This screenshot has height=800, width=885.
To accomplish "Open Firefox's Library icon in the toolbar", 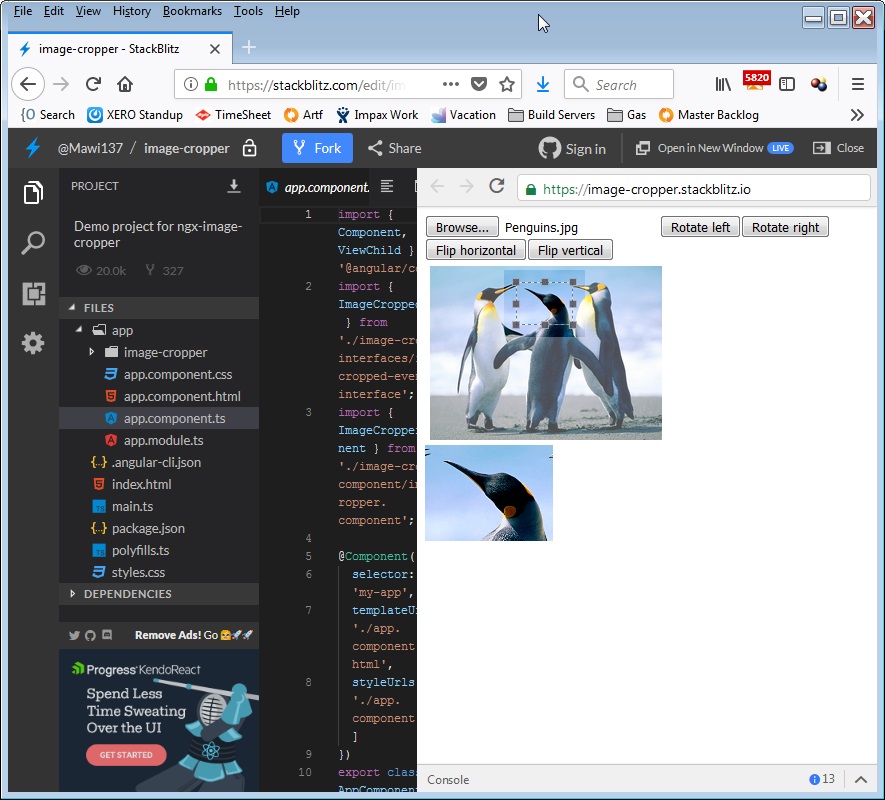I will [x=722, y=84].
